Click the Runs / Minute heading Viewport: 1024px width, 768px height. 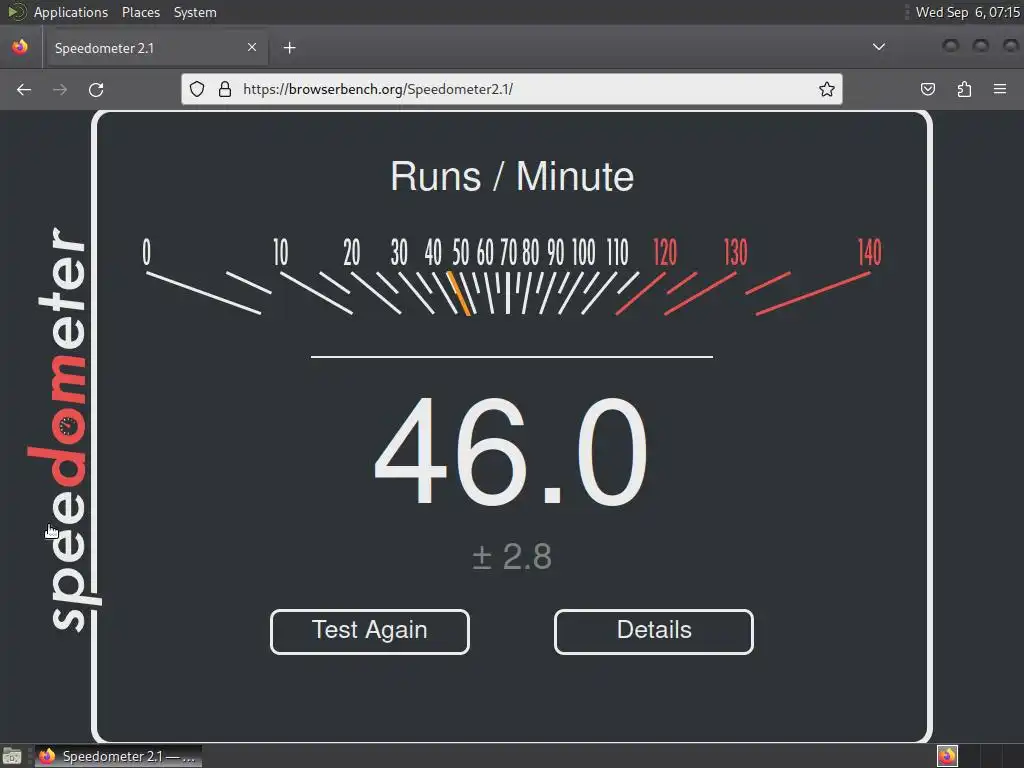[512, 176]
